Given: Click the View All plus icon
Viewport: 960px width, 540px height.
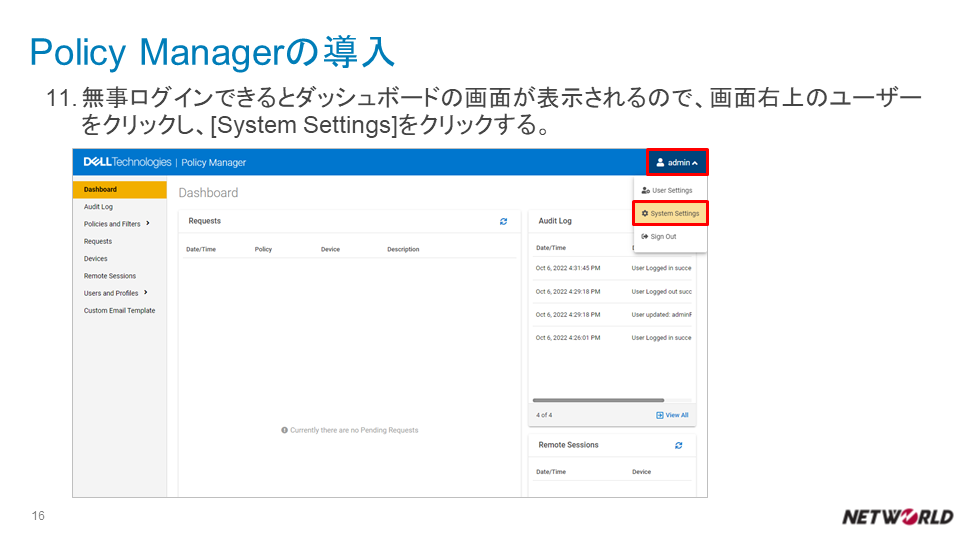Looking at the screenshot, I should (659, 415).
